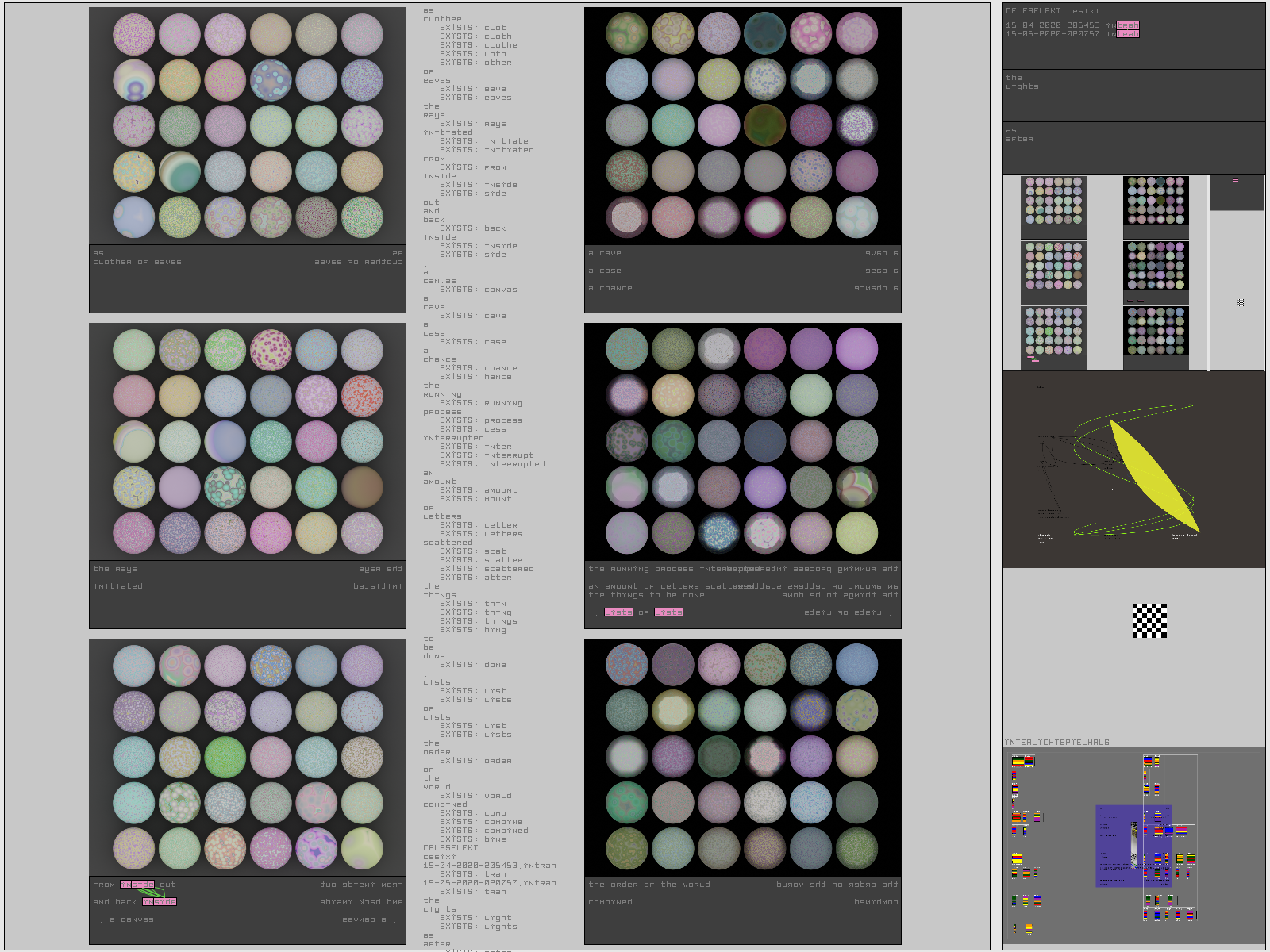Click the first pink-highlighted 'lists' word
This screenshot has width=1270, height=952.
pyautogui.click(x=618, y=612)
